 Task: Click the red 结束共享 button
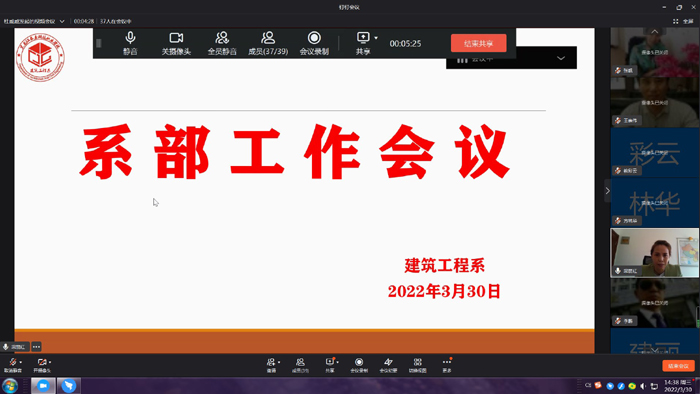[479, 43]
